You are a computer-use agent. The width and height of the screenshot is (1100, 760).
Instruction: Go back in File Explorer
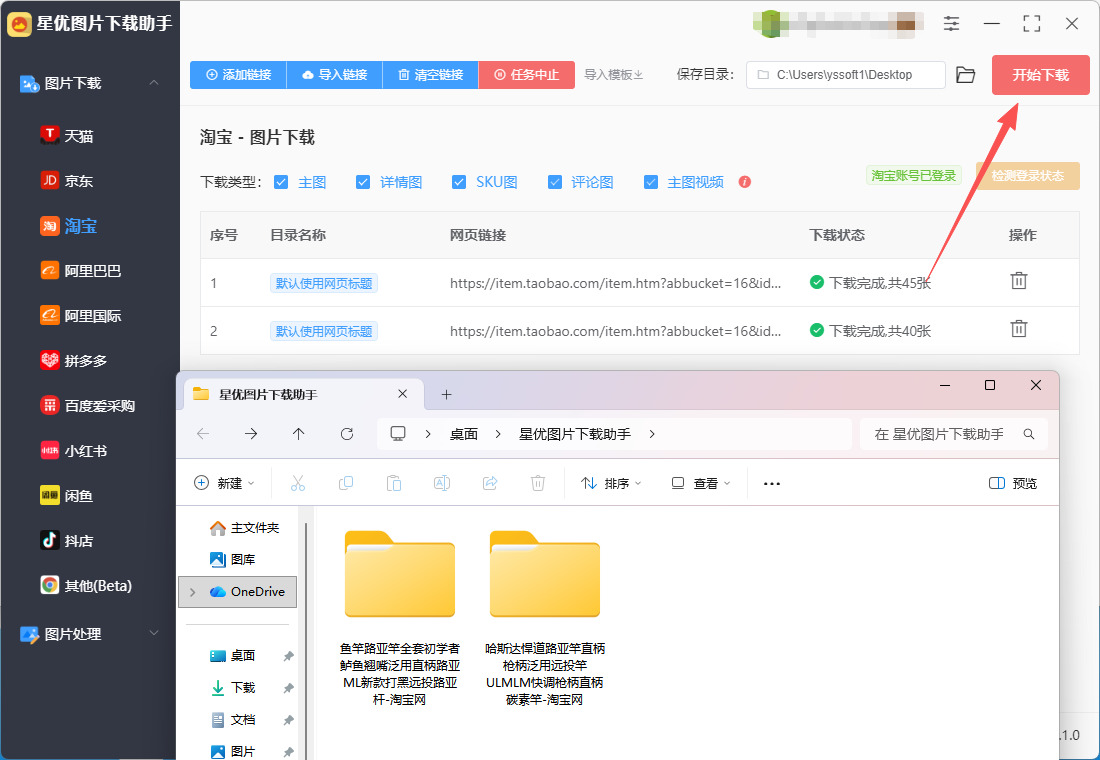(x=203, y=434)
